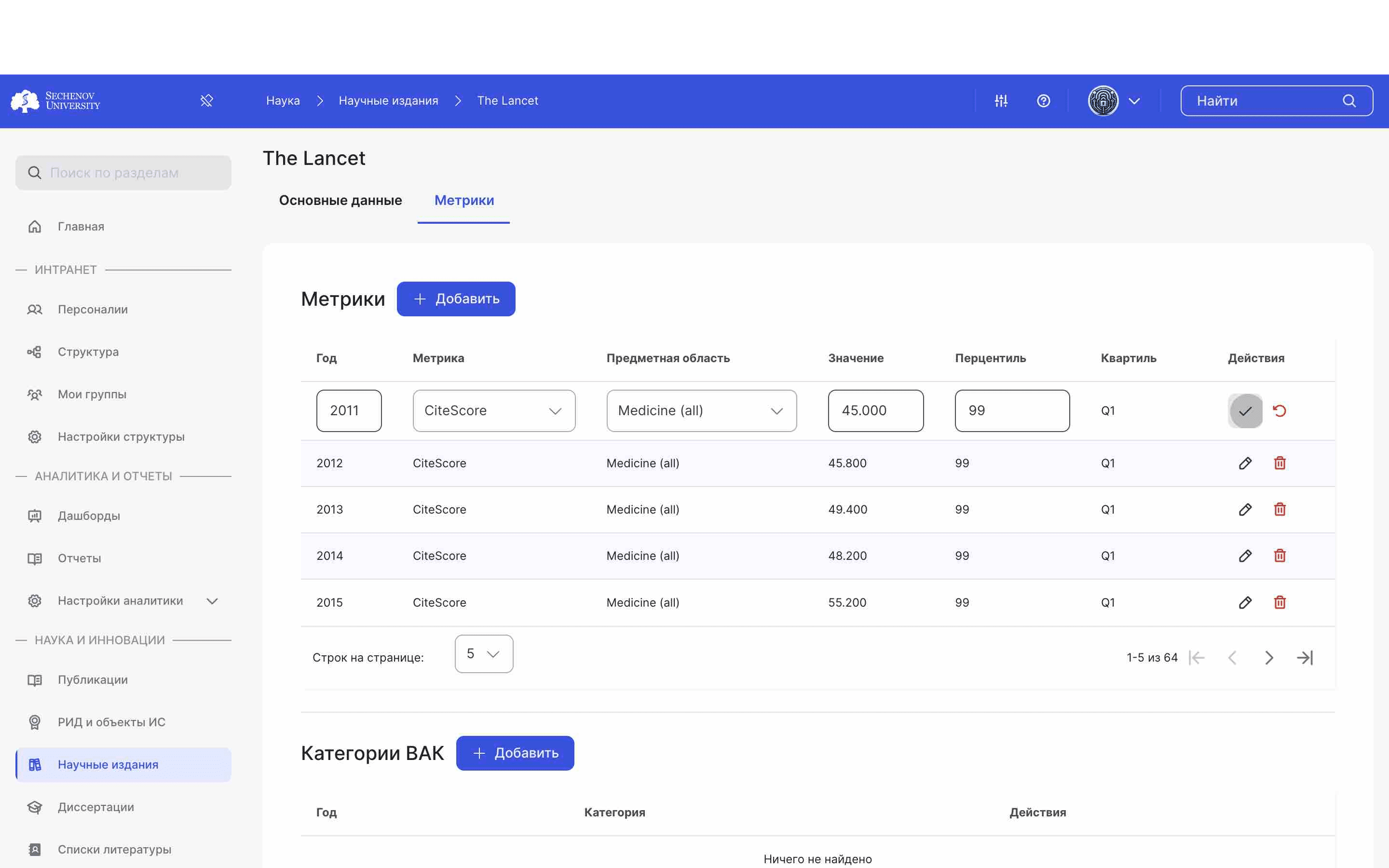Open Диссертации in the sidebar

(123, 807)
